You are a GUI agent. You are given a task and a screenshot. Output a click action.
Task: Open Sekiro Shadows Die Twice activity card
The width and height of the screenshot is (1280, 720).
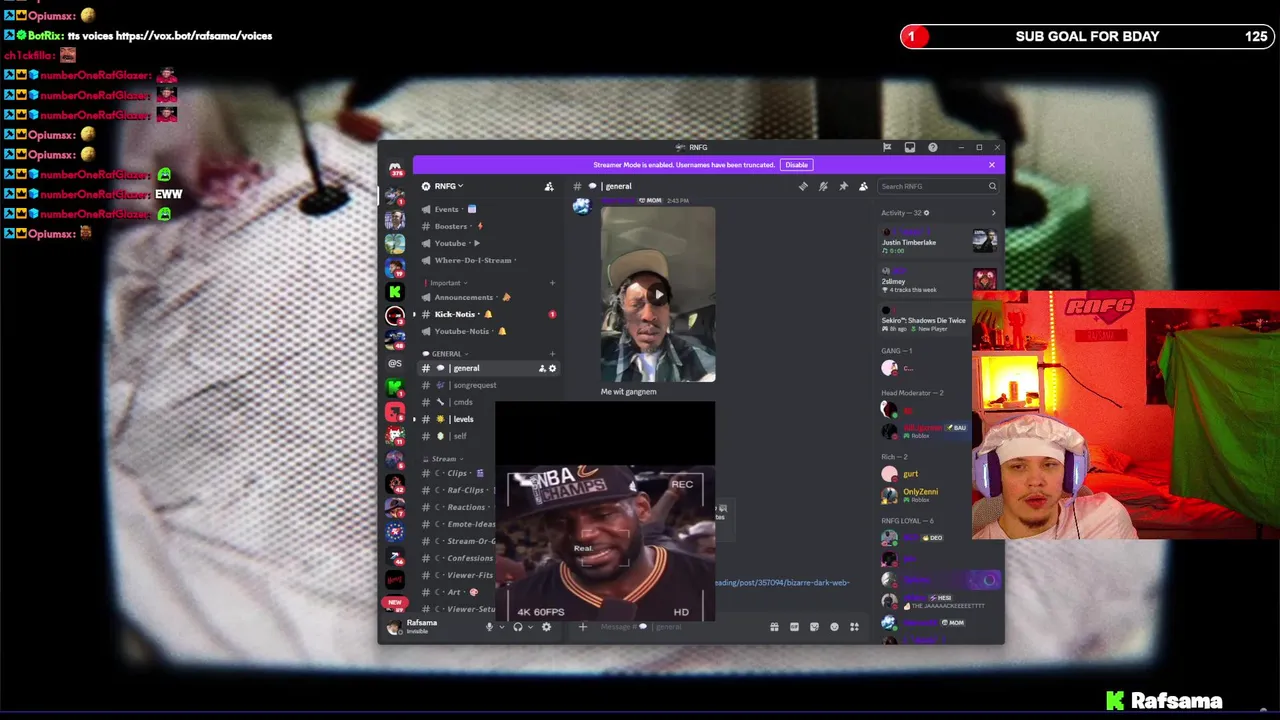tap(923, 320)
